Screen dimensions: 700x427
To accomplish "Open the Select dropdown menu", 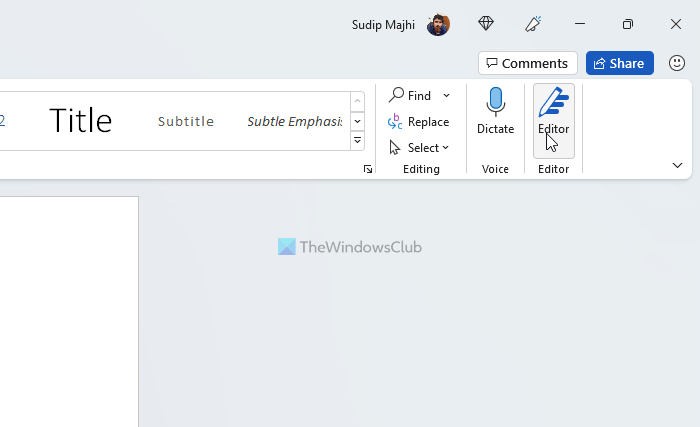I will tap(445, 148).
